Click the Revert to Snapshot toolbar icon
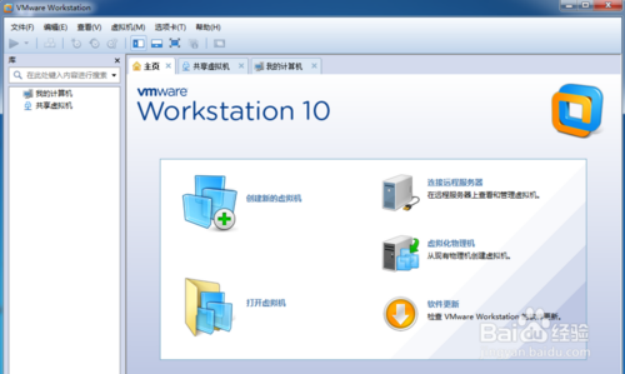The image size is (626, 374). (95, 43)
